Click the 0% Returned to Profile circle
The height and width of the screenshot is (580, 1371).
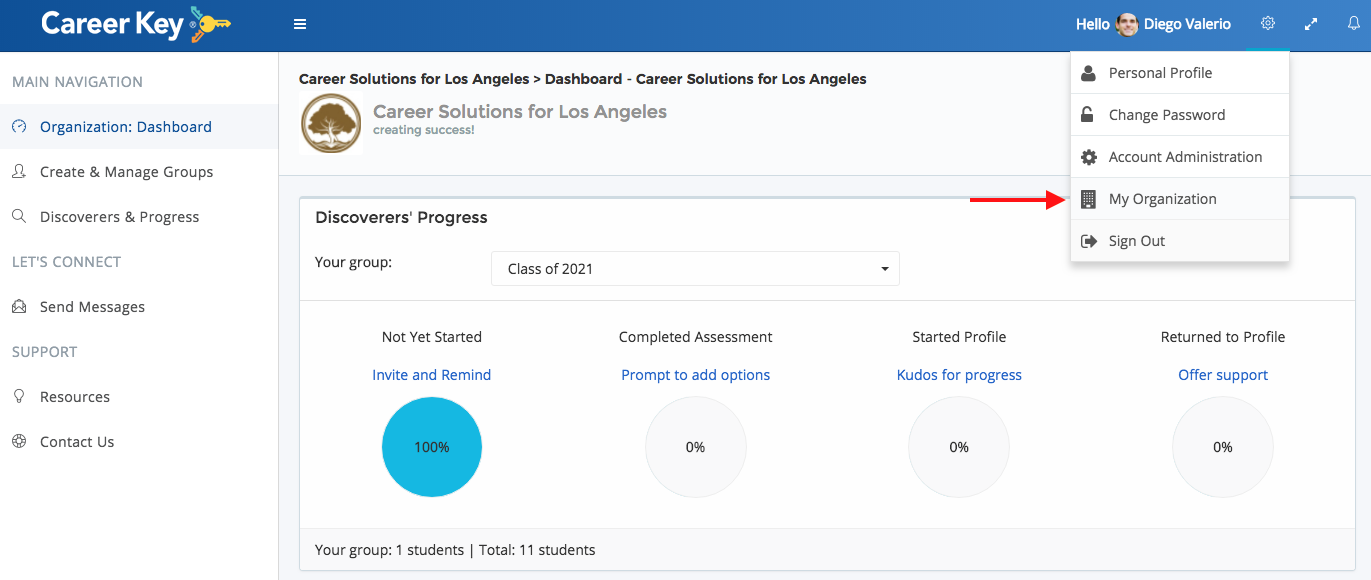[x=1223, y=447]
